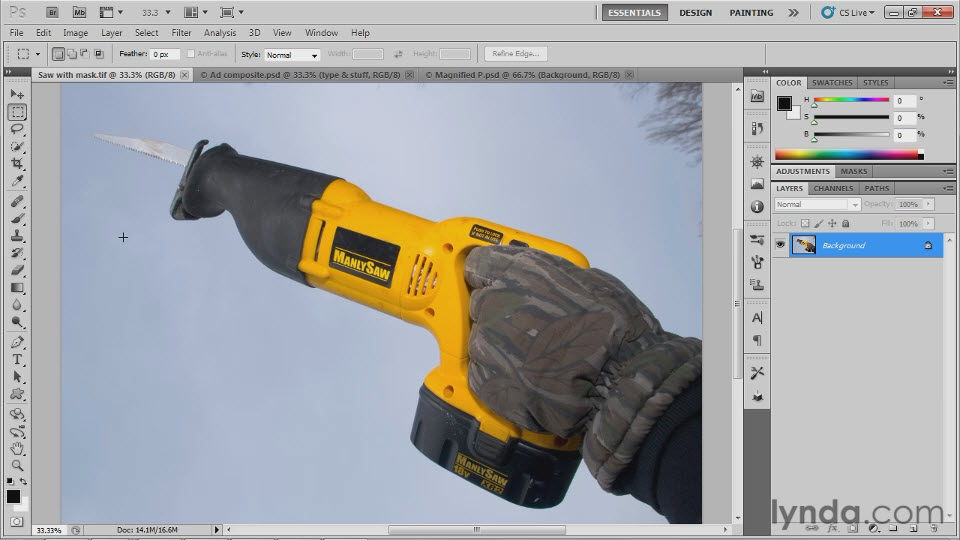Open the Character panel icon
960x540 pixels.
coord(757,318)
